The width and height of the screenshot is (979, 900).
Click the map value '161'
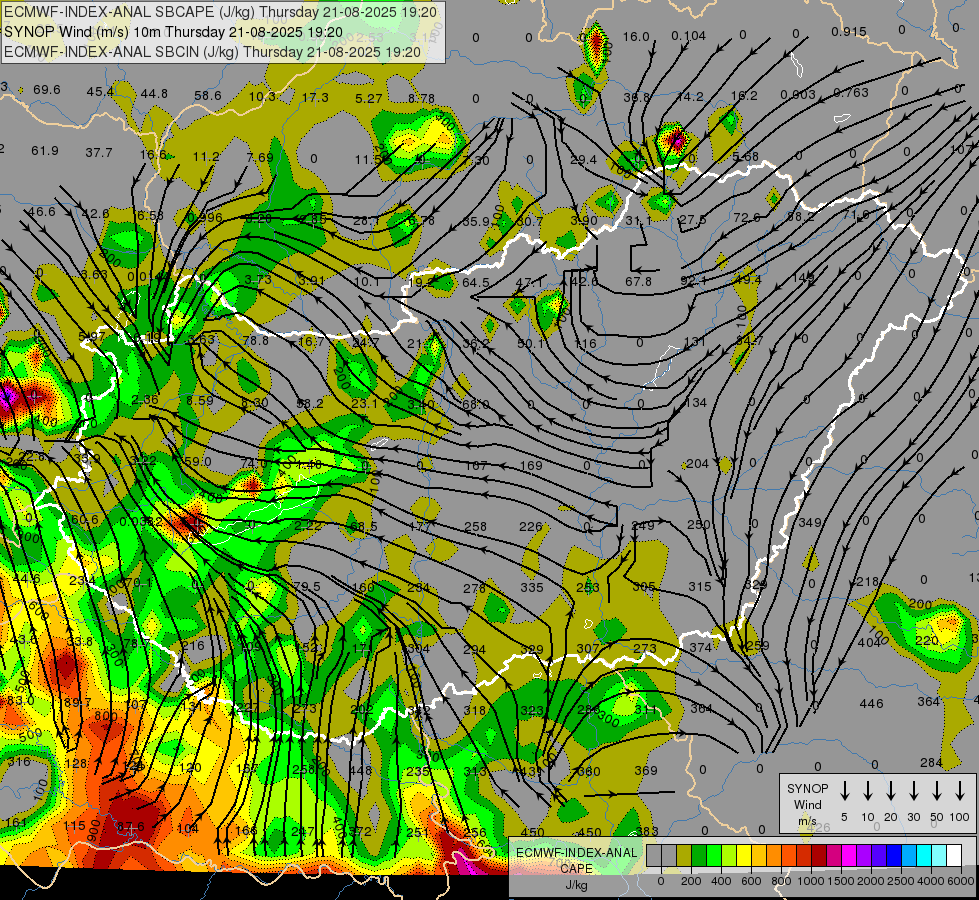[x=16, y=823]
